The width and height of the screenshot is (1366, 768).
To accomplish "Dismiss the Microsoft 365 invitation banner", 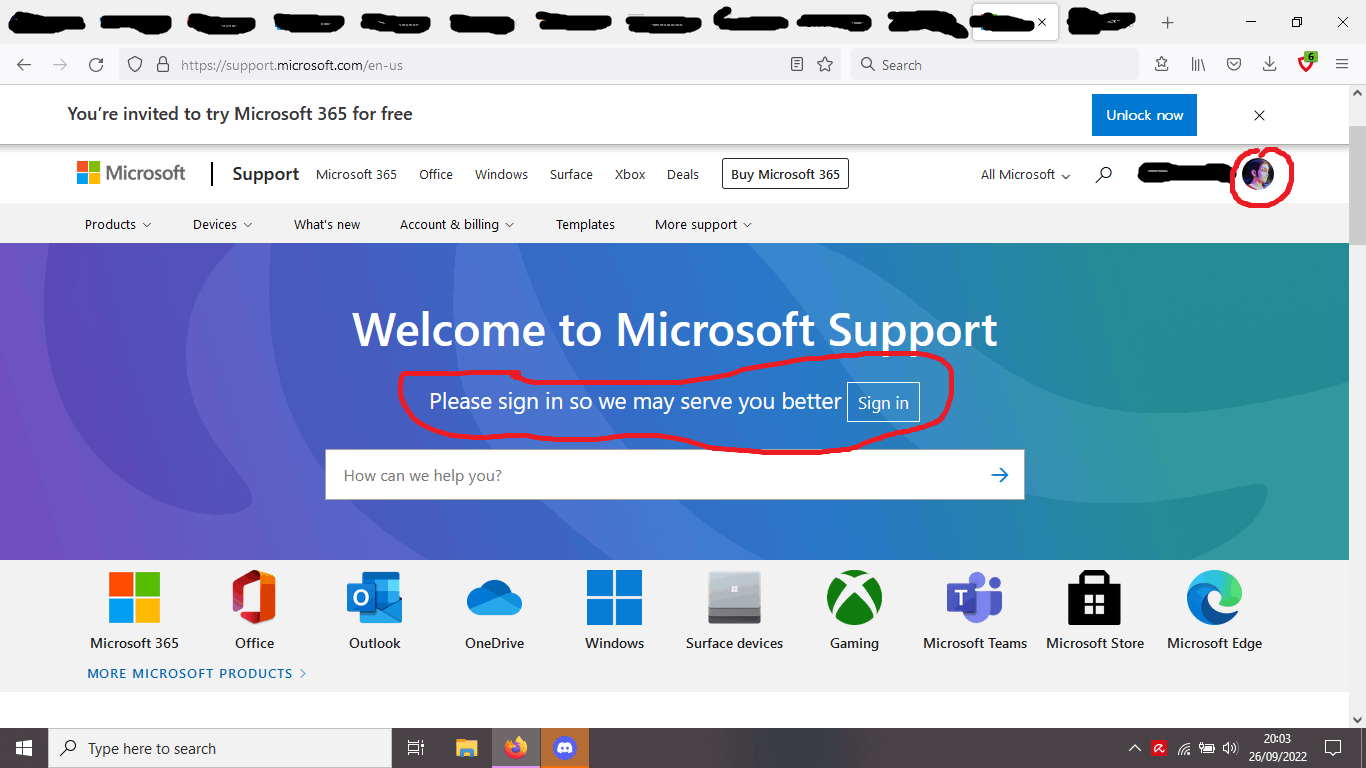I will [x=1259, y=115].
